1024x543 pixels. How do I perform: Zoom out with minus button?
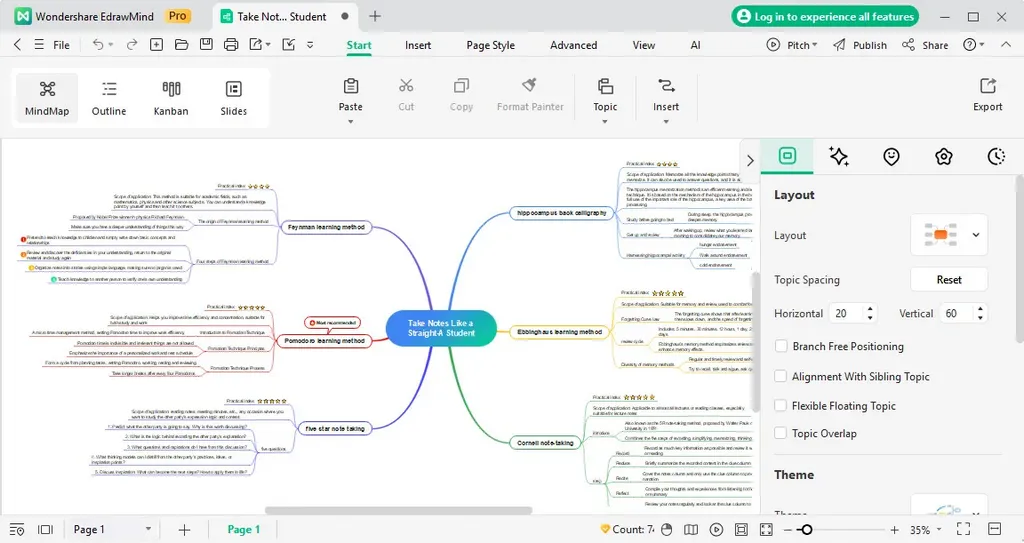tap(788, 530)
